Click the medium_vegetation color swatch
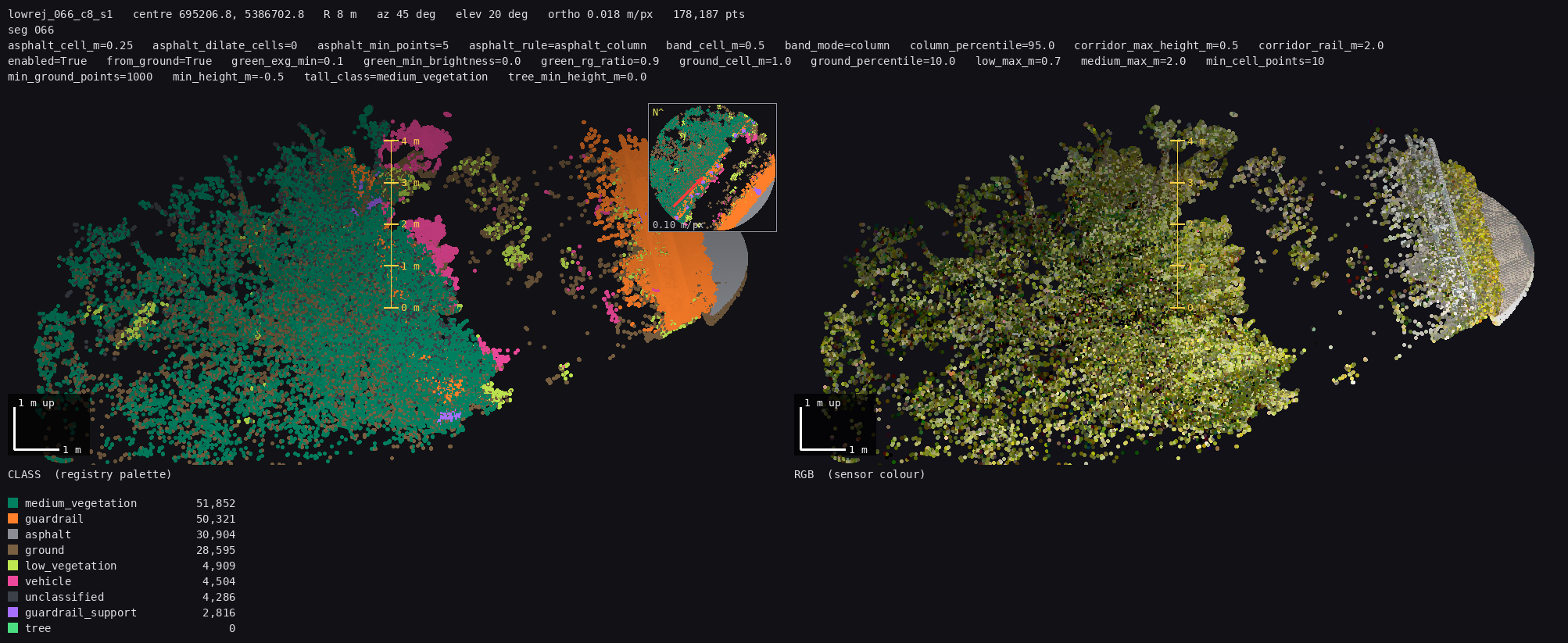This screenshot has width=1568, height=643. tap(13, 503)
